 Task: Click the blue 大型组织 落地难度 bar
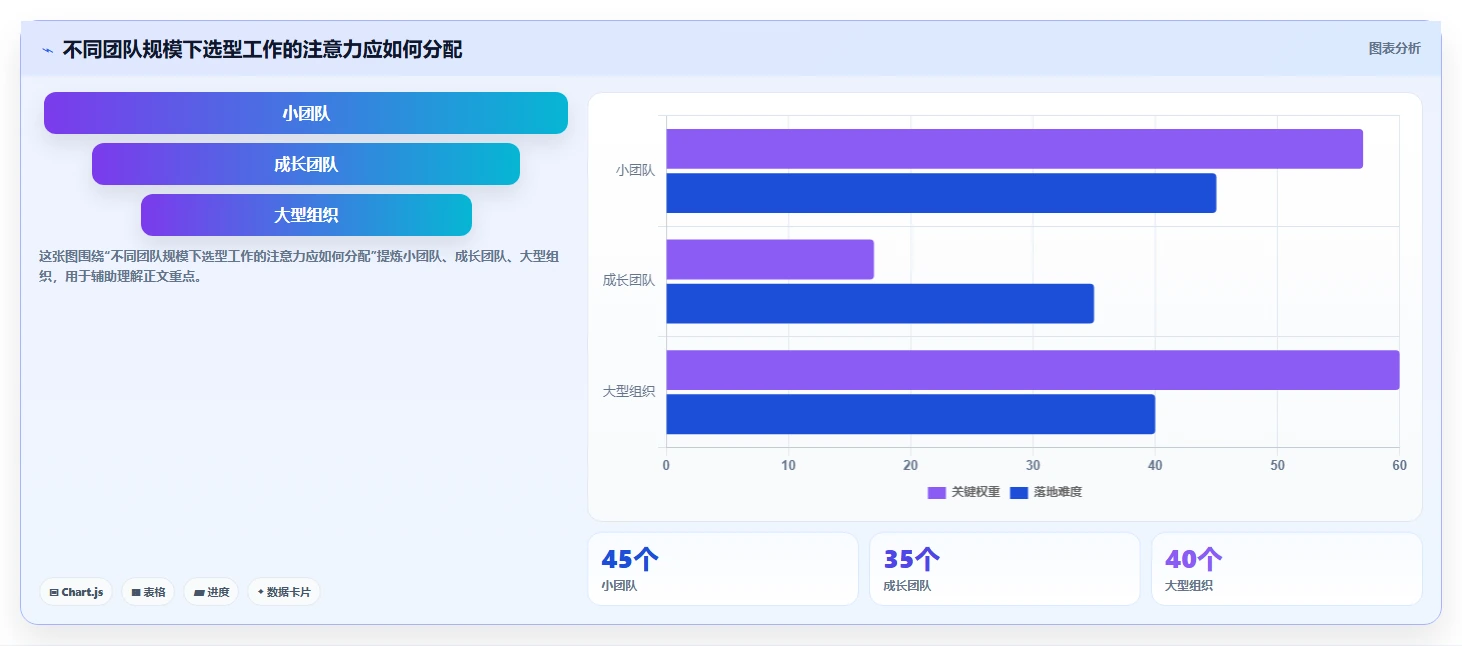pyautogui.click(x=911, y=414)
